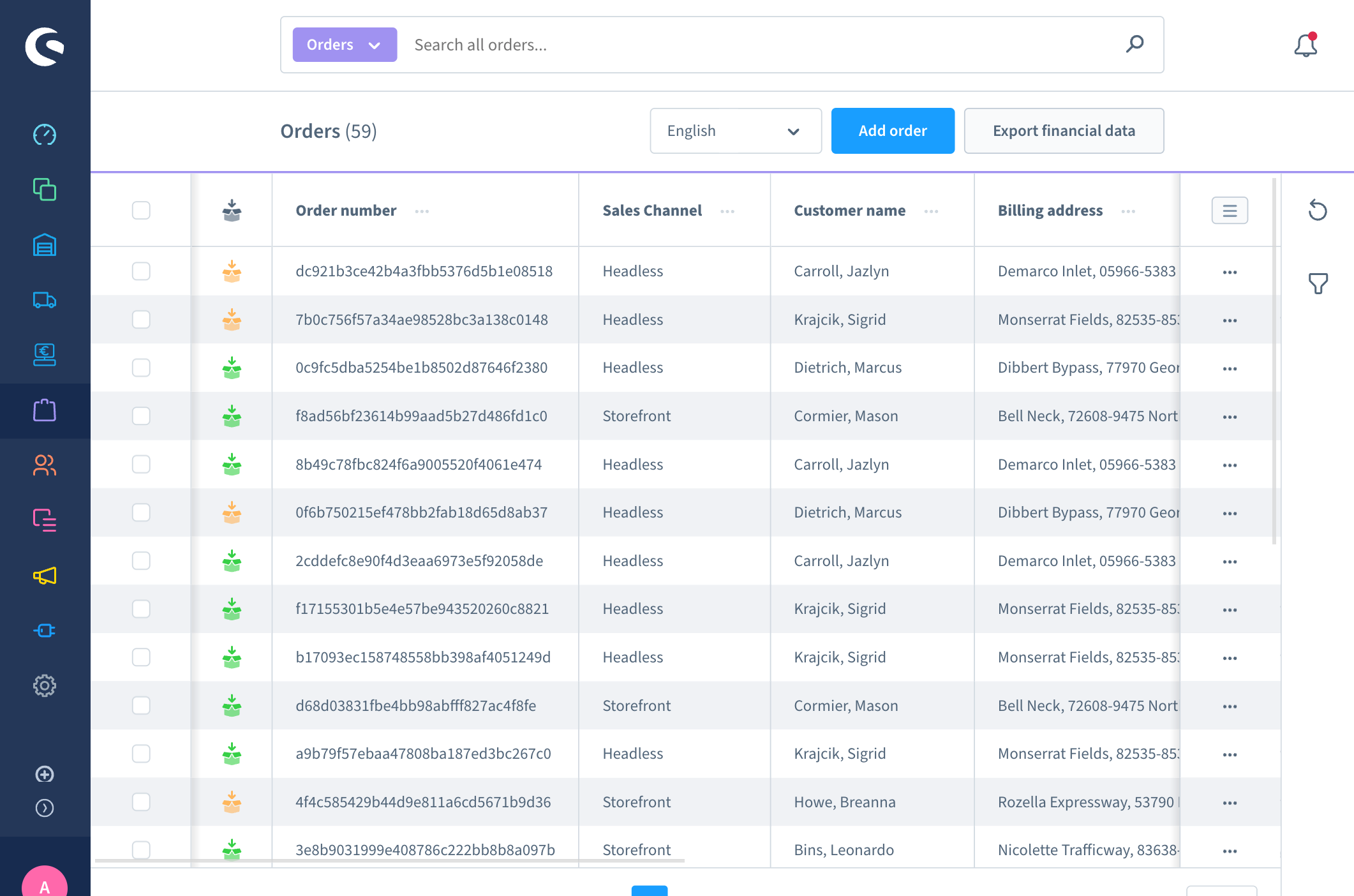The height and width of the screenshot is (896, 1354).
Task: Open actions menu for order 0c9fc5dba5254be1
Action: point(1230,369)
